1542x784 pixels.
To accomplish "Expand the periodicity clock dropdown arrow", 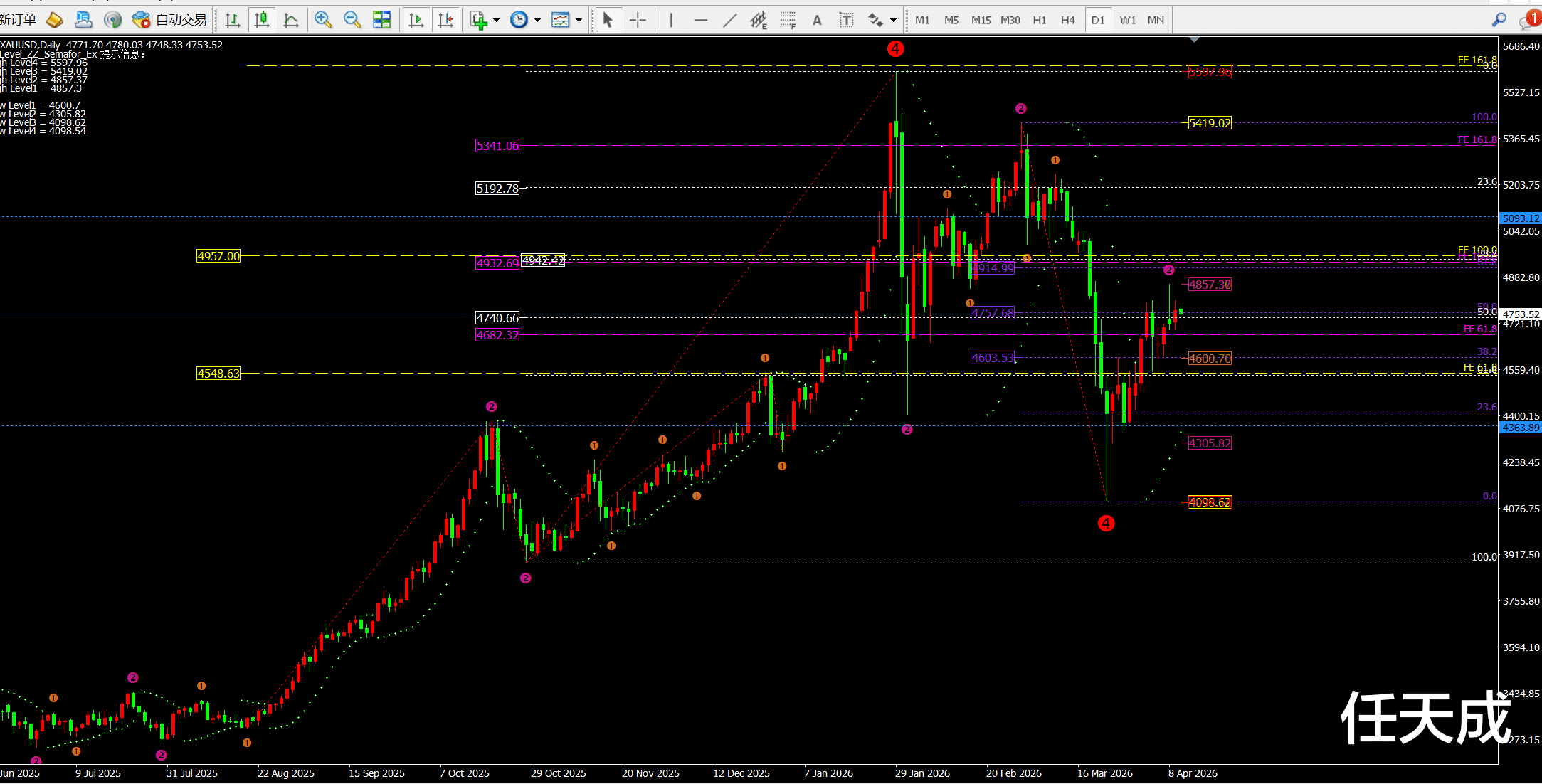I will coord(538,20).
